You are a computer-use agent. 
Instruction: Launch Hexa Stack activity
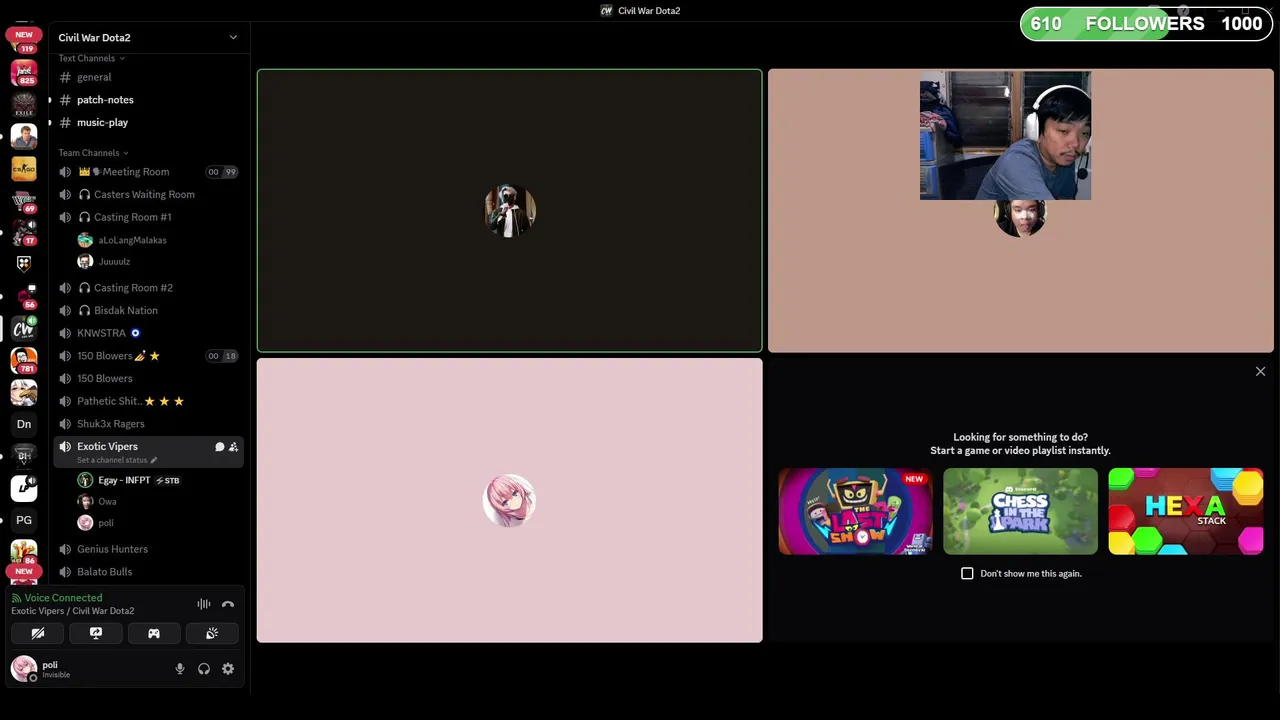(x=1185, y=511)
